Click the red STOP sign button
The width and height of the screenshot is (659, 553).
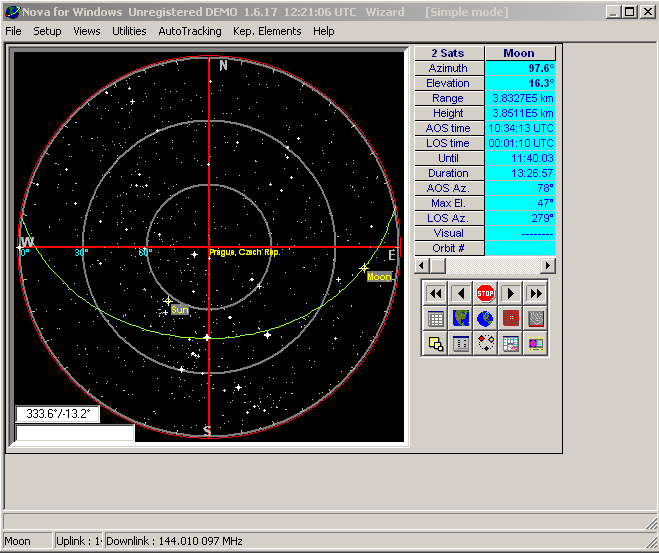point(486,293)
